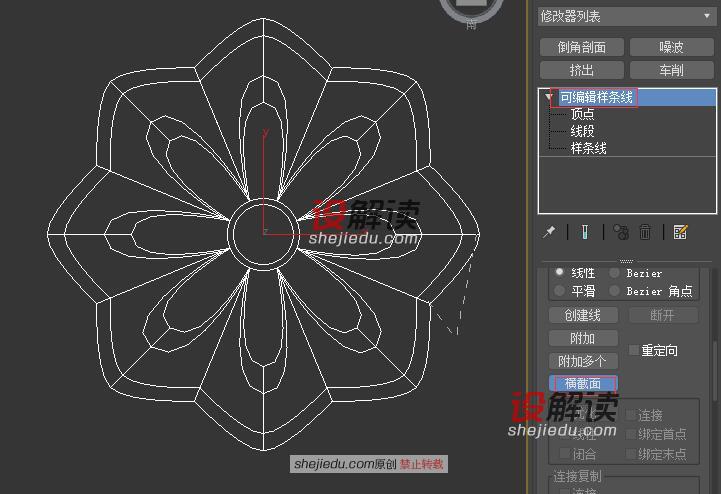Click the rollout divider grip handle

(x=626, y=261)
